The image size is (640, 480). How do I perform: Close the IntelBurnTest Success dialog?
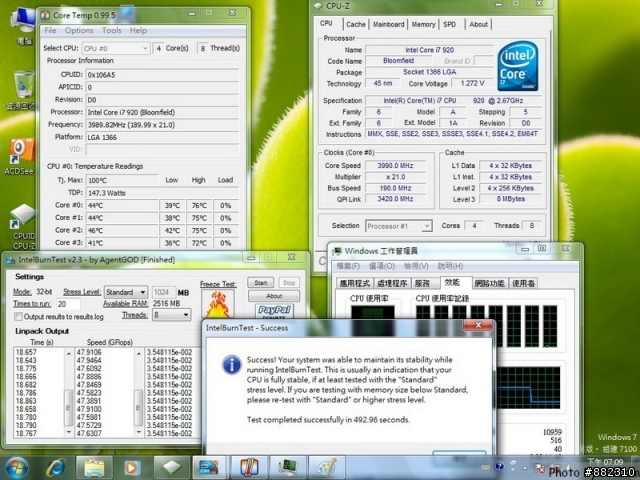(x=478, y=325)
